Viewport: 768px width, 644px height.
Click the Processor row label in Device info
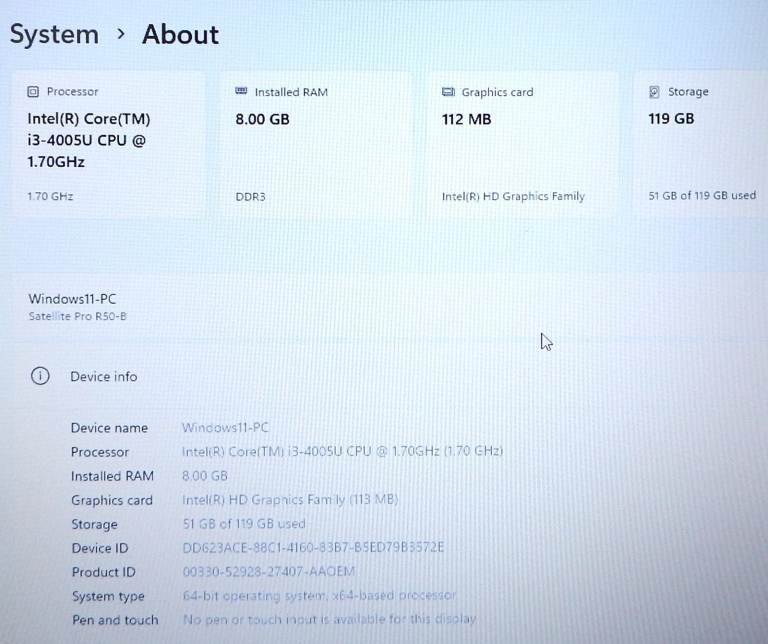coord(100,452)
